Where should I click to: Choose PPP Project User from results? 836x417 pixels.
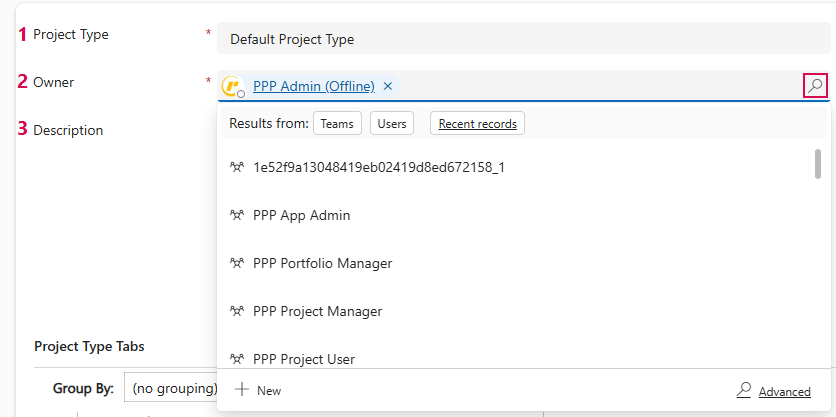click(x=304, y=359)
